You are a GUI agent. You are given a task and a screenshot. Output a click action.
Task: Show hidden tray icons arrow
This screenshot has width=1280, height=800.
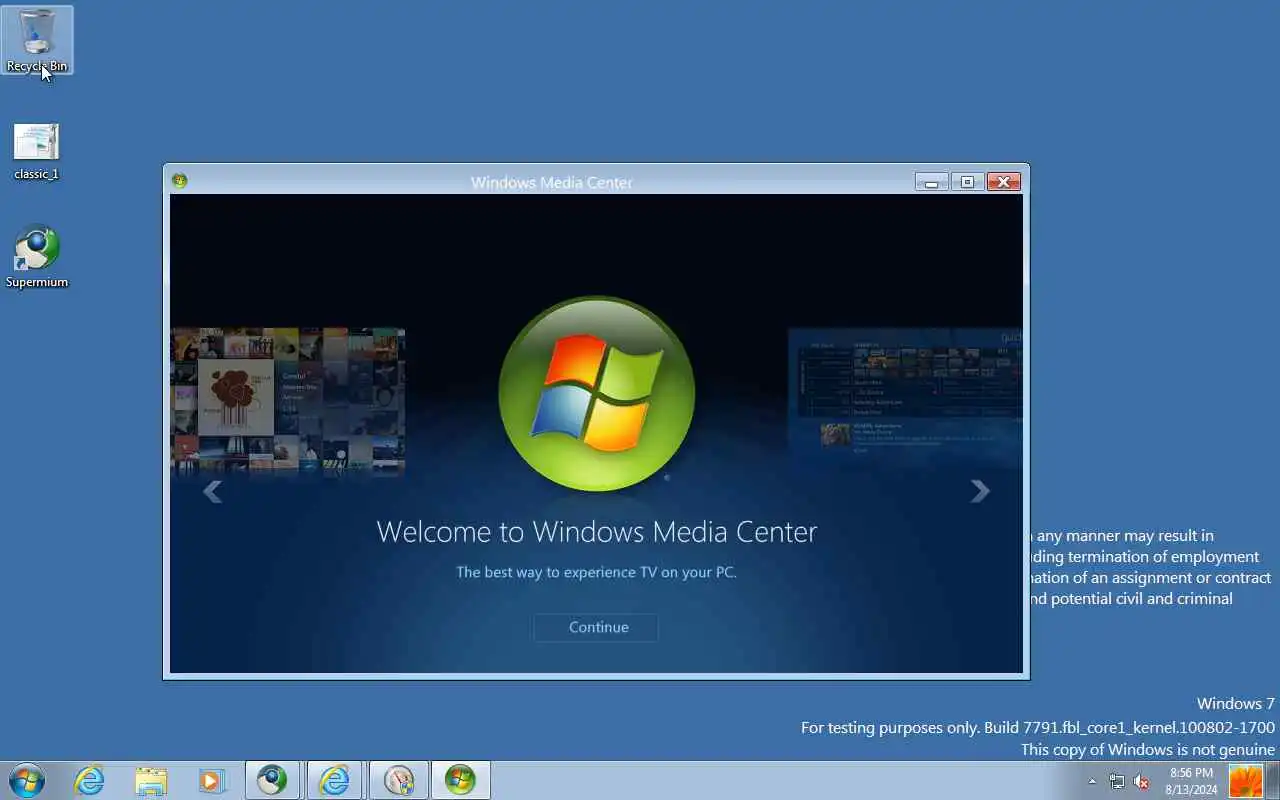pos(1092,781)
